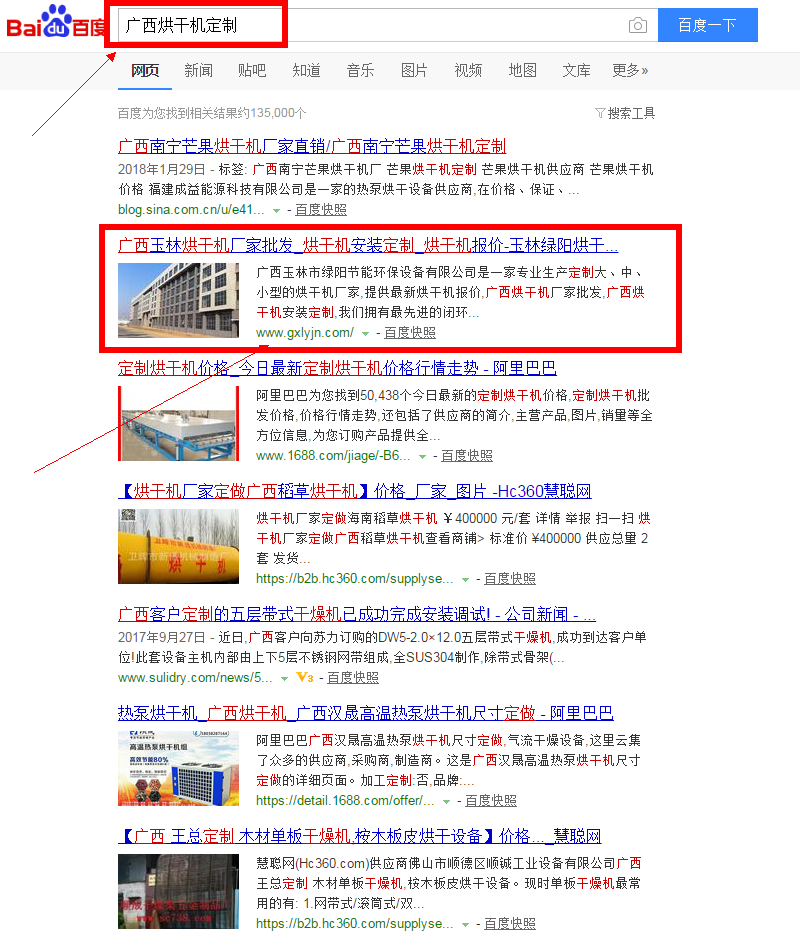Select the 网页 tab
800x936 pixels.
145,70
